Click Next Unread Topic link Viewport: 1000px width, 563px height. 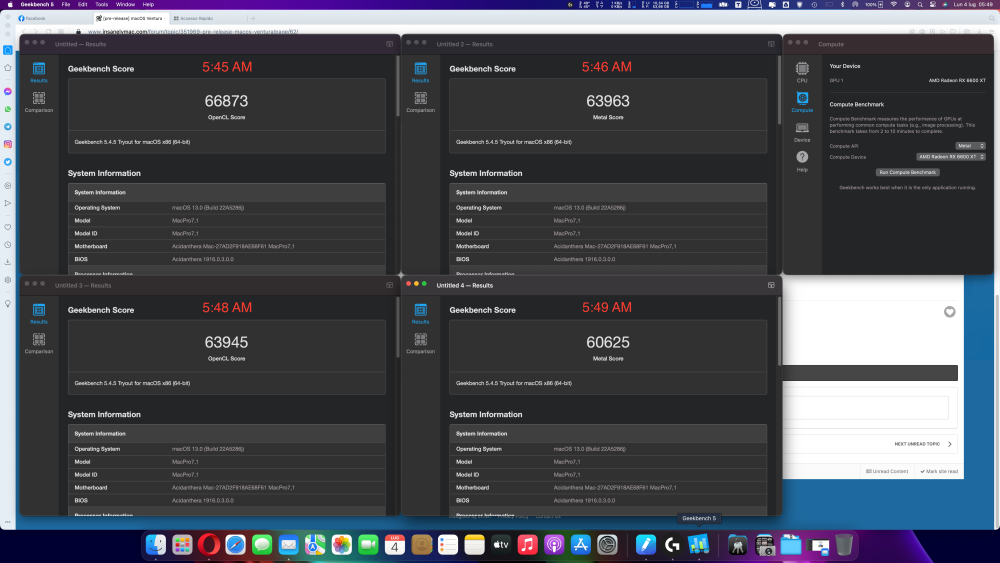[x=923, y=444]
